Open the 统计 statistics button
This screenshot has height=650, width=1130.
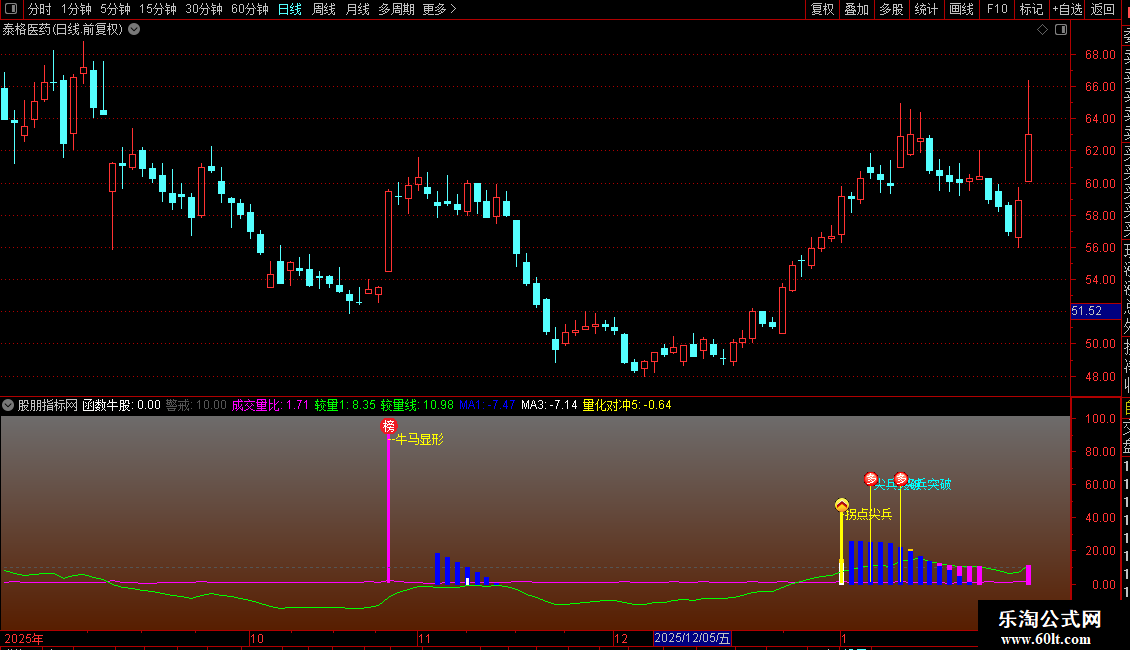coord(926,9)
